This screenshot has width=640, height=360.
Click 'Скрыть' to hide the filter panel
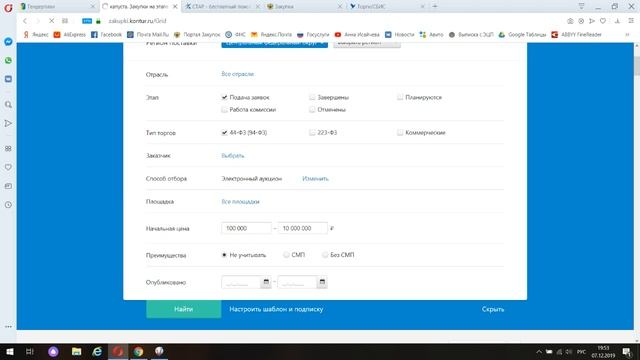click(x=493, y=309)
